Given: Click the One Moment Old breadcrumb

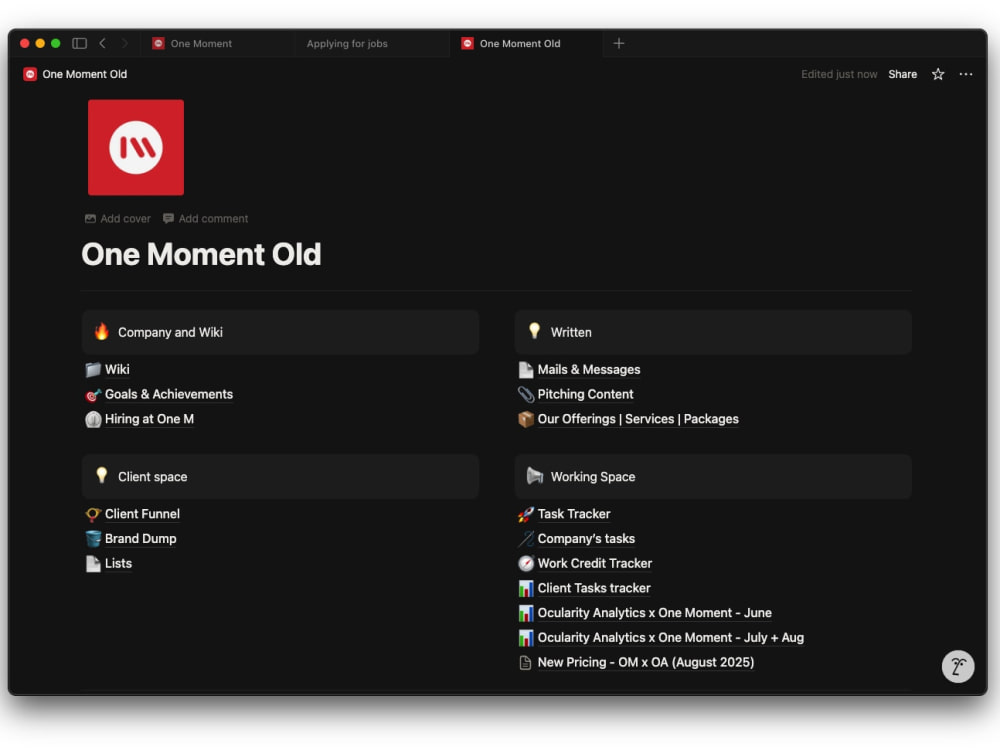Looking at the screenshot, I should pos(75,74).
